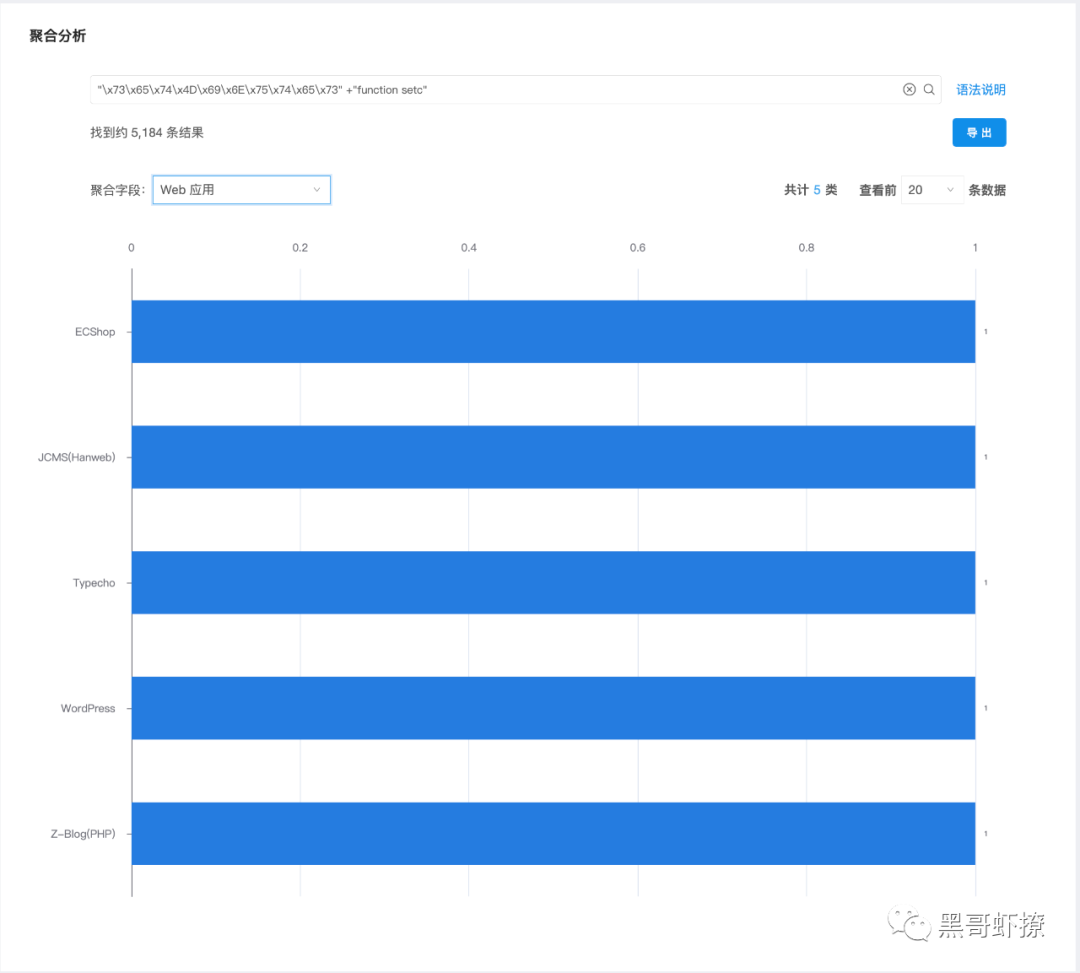The height and width of the screenshot is (973, 1080).
Task: Open the 查看前 20 count dropdown
Action: click(x=931, y=190)
